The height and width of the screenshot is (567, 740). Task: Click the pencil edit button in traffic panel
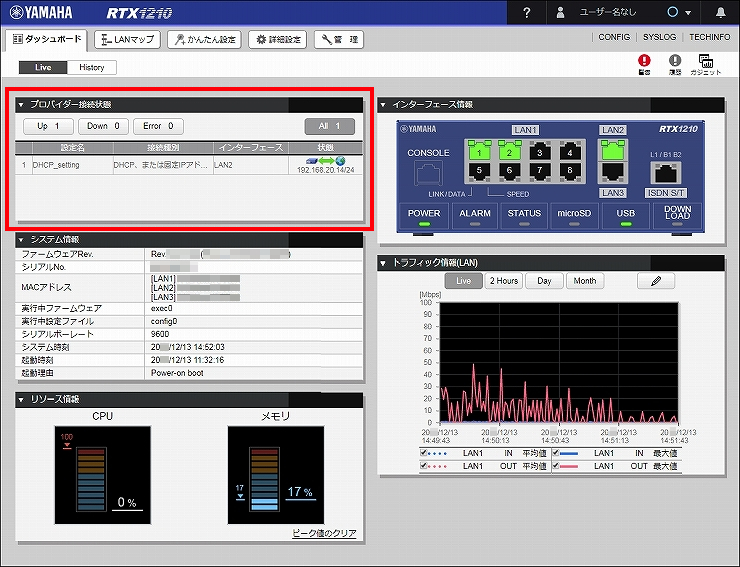[x=656, y=281]
